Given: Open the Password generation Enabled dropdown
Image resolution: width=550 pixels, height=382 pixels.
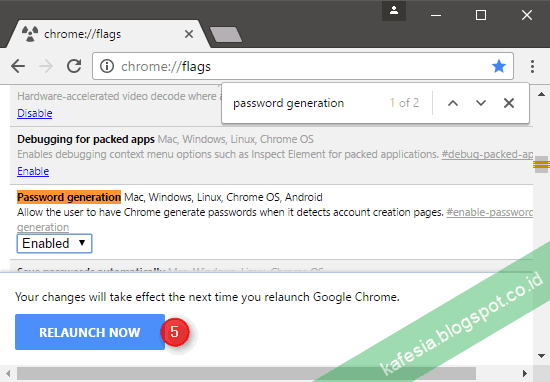Looking at the screenshot, I should tap(54, 243).
